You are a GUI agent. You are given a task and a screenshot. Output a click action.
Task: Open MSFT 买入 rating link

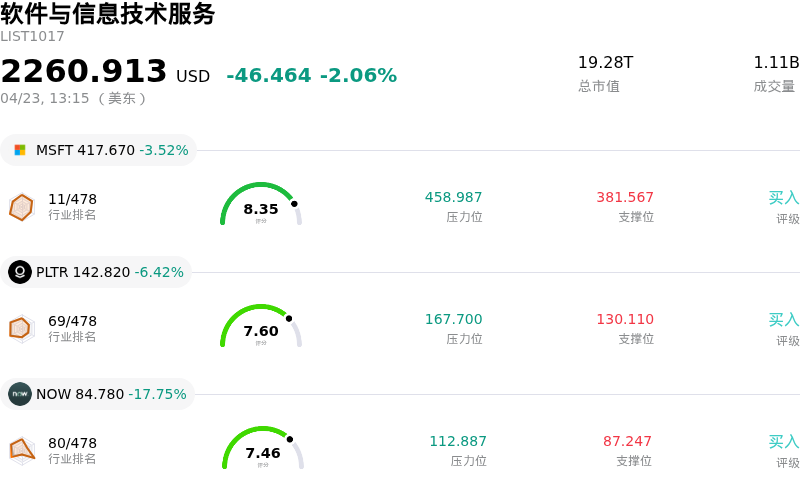pyautogui.click(x=783, y=198)
